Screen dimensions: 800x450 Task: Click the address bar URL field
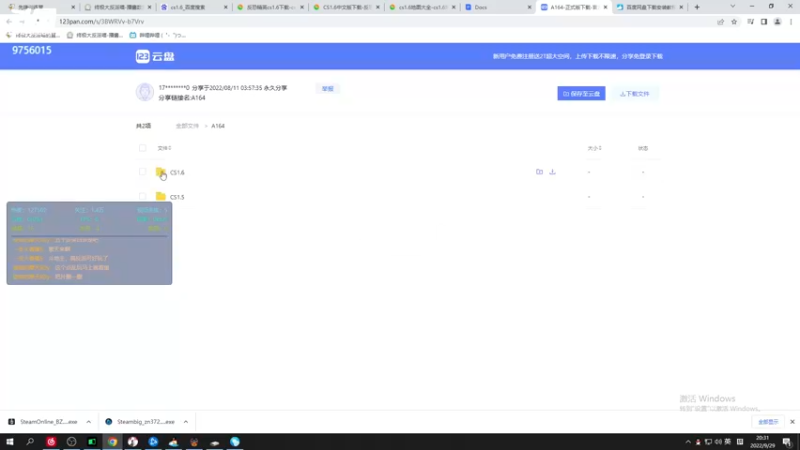[x=383, y=21]
